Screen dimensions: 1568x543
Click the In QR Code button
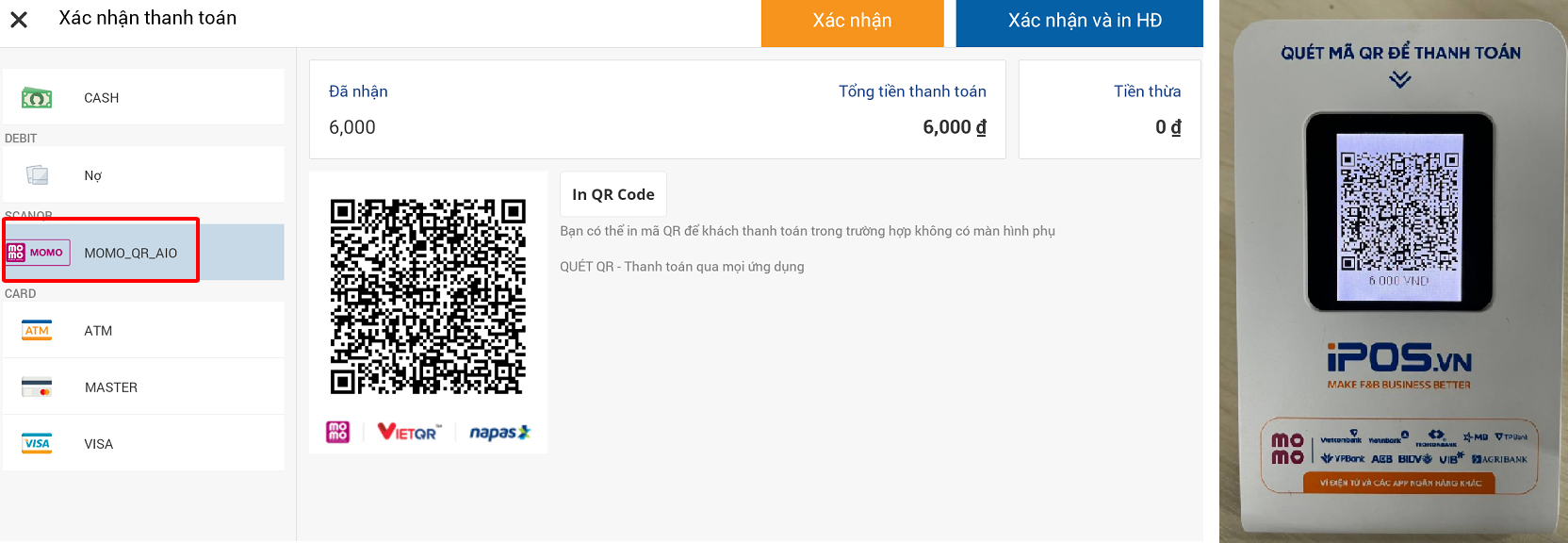(612, 194)
